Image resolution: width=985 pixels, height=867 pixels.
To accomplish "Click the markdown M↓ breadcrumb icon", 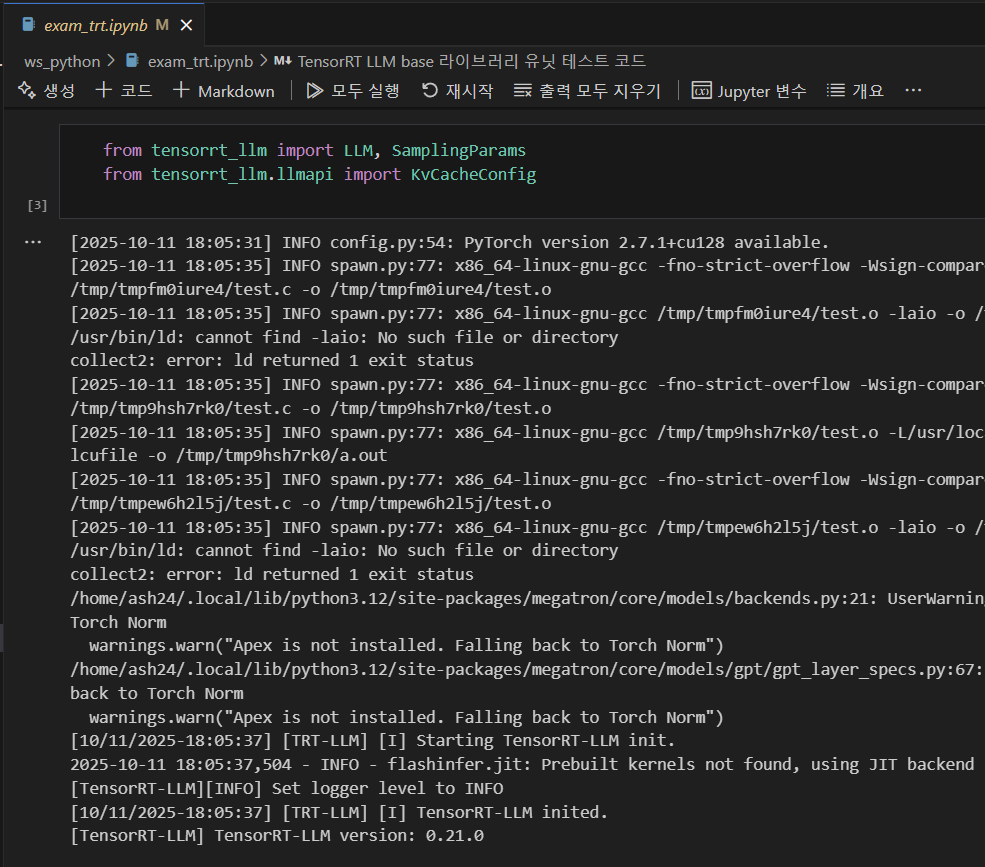I will 283,61.
